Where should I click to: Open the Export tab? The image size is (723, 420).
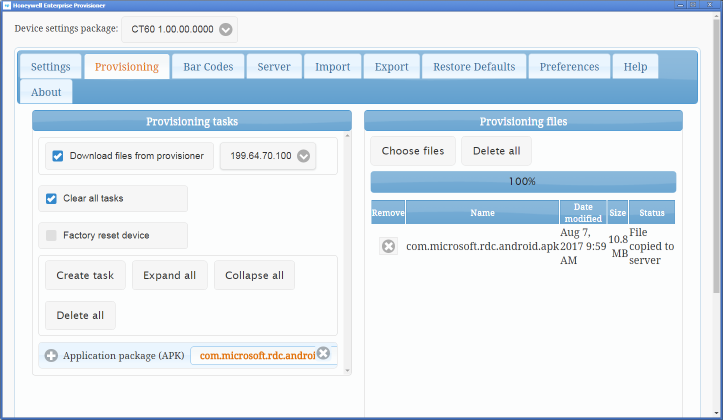[391, 67]
